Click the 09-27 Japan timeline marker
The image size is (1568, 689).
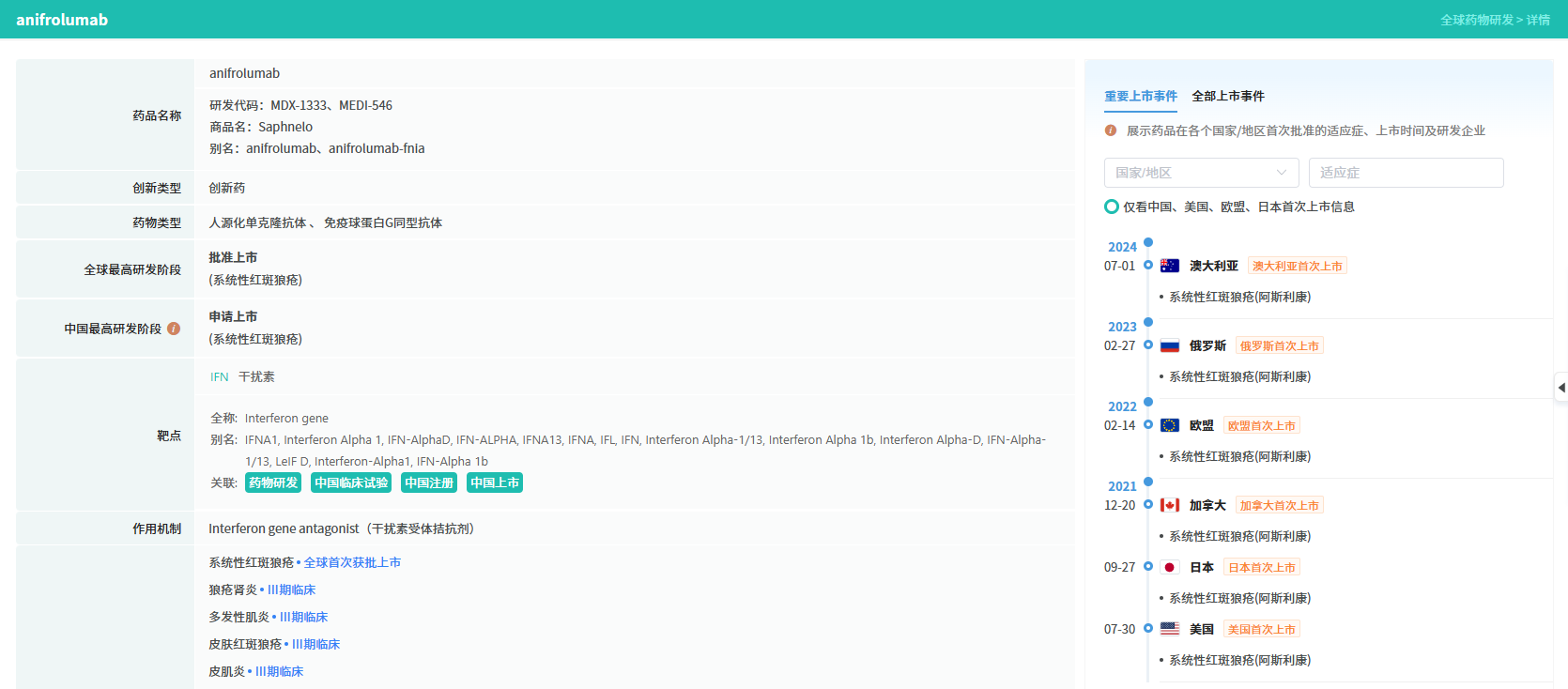click(1148, 566)
